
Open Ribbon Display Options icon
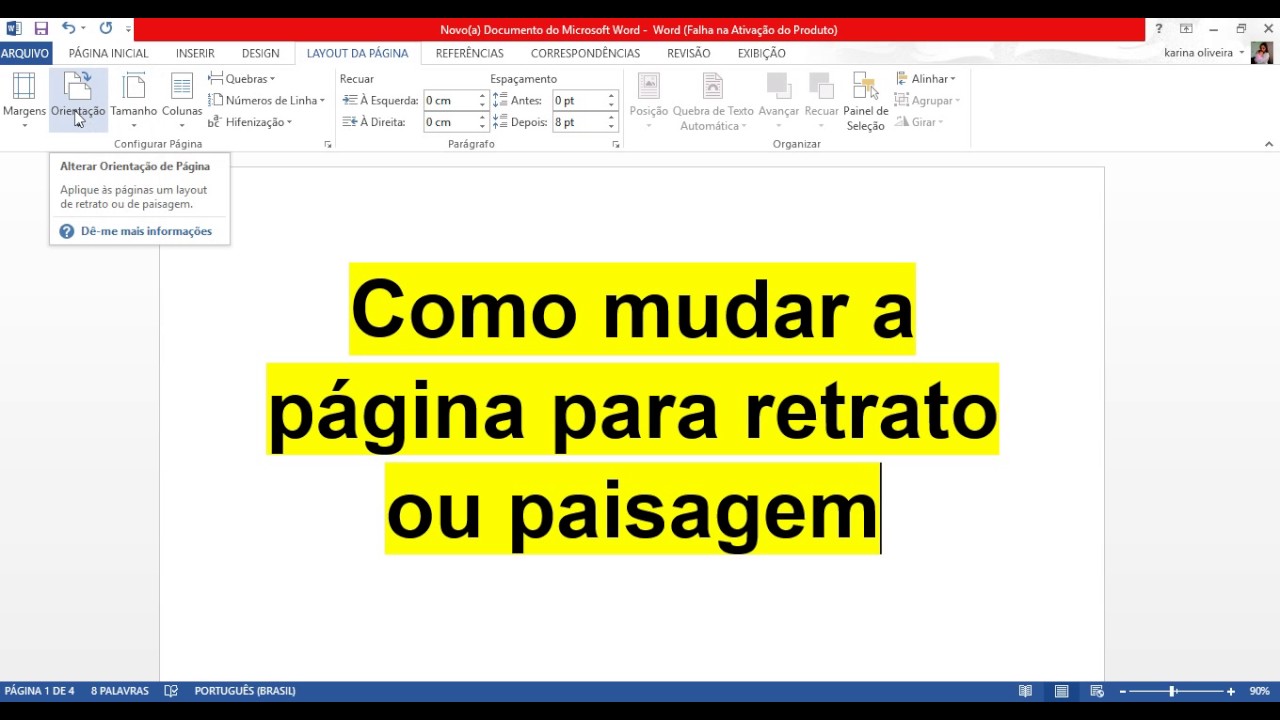pyautogui.click(x=1186, y=29)
